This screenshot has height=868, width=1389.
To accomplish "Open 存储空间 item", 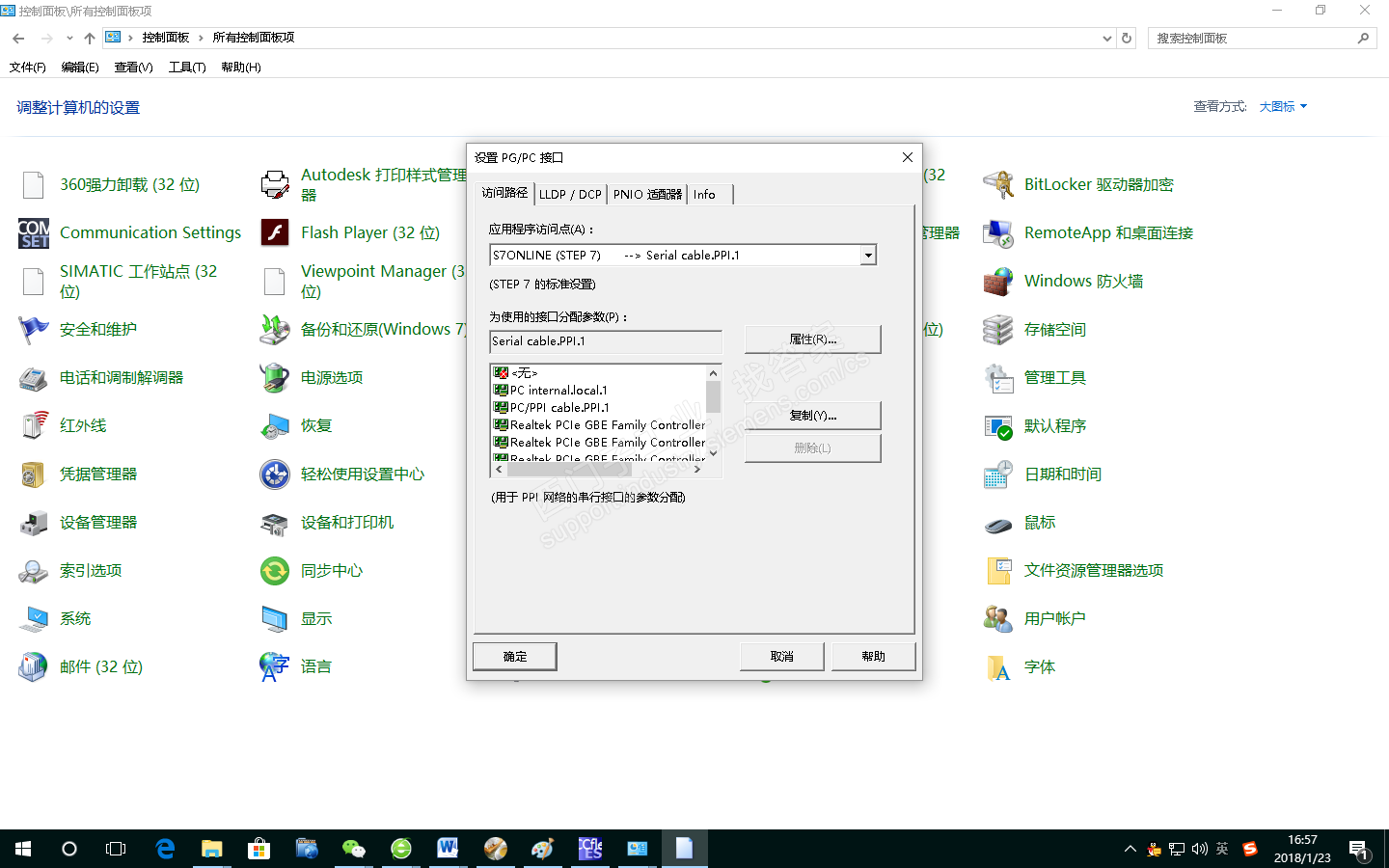I will coord(1035,329).
